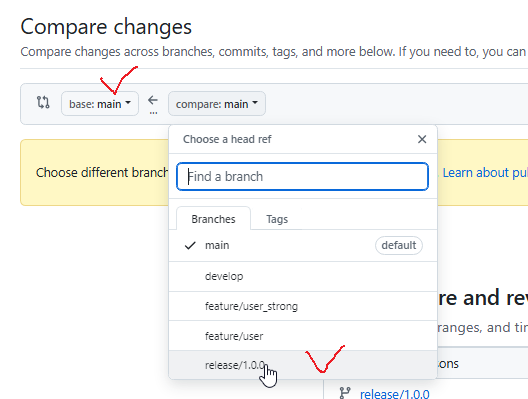Click the checkmark icon next to main

[190, 245]
